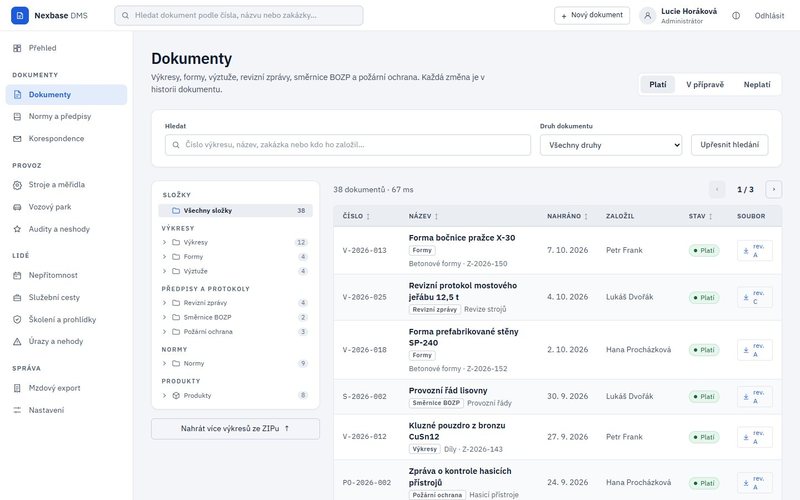Select Všechny složky folder

click(235, 211)
